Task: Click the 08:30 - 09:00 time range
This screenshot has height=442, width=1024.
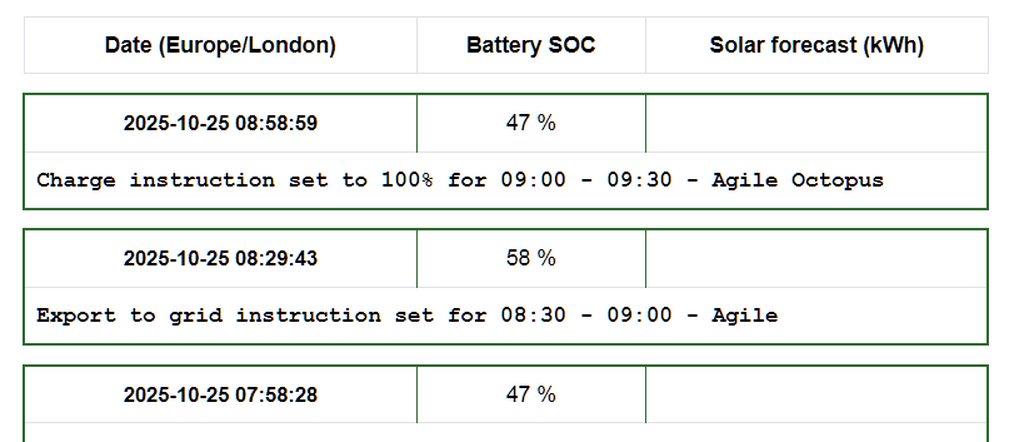Action: pyautogui.click(x=579, y=316)
